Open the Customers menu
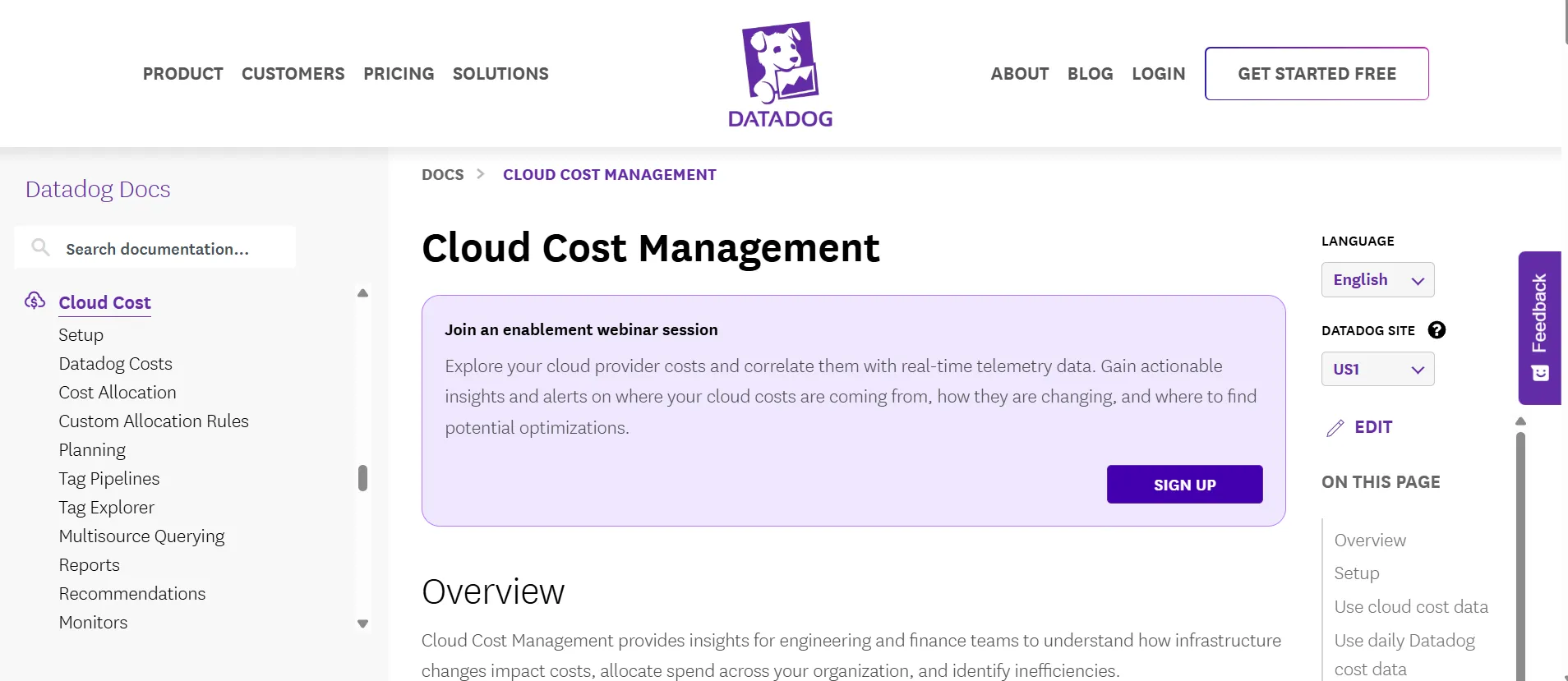Image resolution: width=1568 pixels, height=681 pixels. (x=293, y=74)
